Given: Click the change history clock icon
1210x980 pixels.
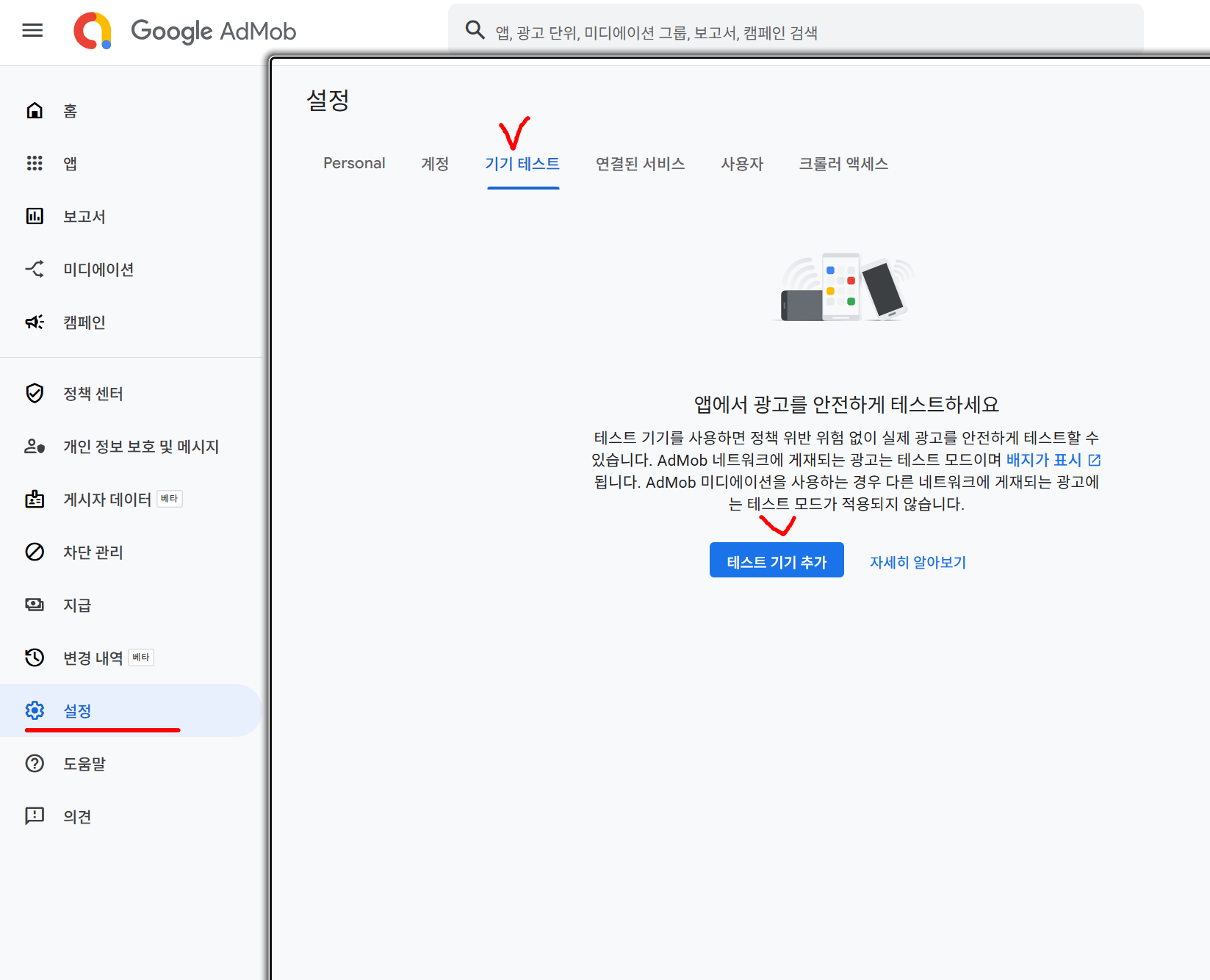Looking at the screenshot, I should [x=35, y=657].
